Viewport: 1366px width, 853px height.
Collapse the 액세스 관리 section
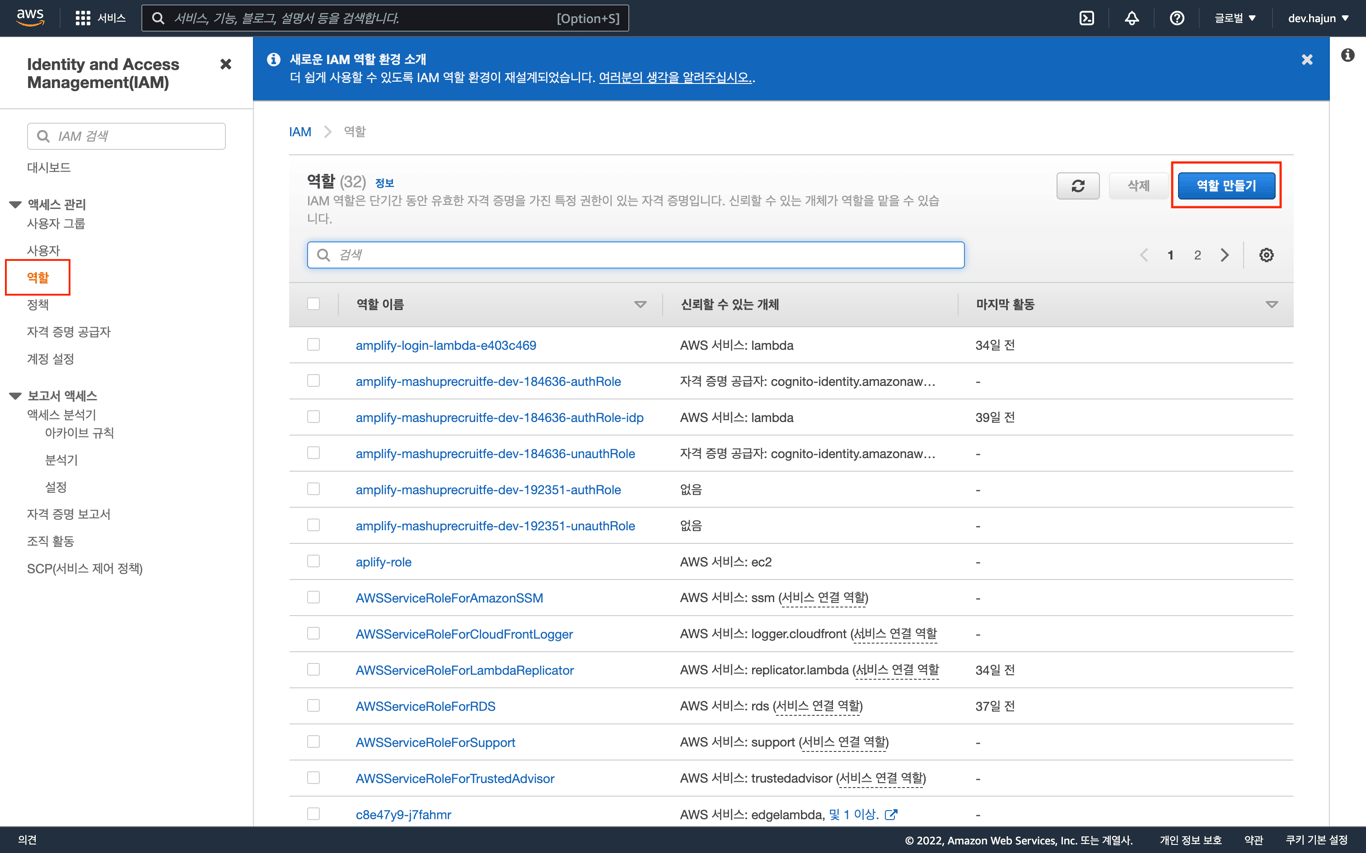15,204
